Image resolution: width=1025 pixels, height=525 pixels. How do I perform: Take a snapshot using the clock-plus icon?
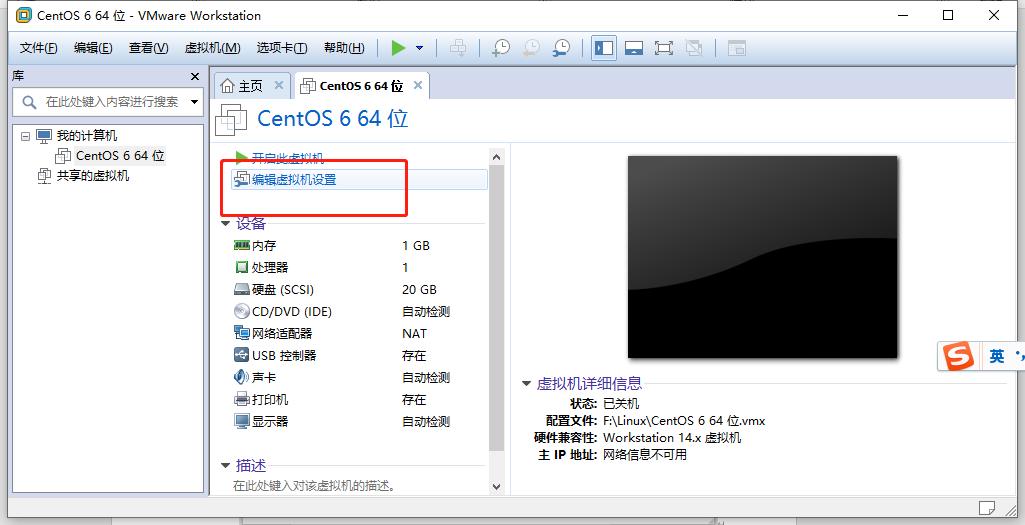[x=501, y=48]
